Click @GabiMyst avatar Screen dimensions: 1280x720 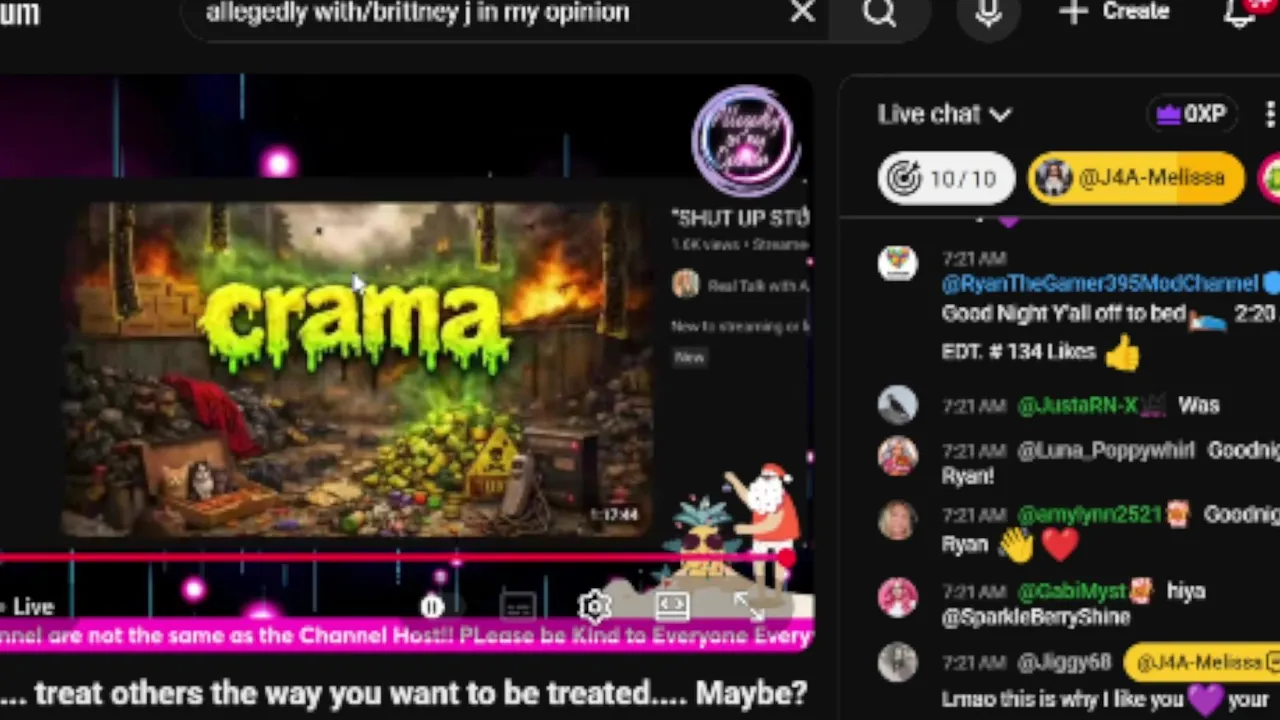click(x=898, y=596)
